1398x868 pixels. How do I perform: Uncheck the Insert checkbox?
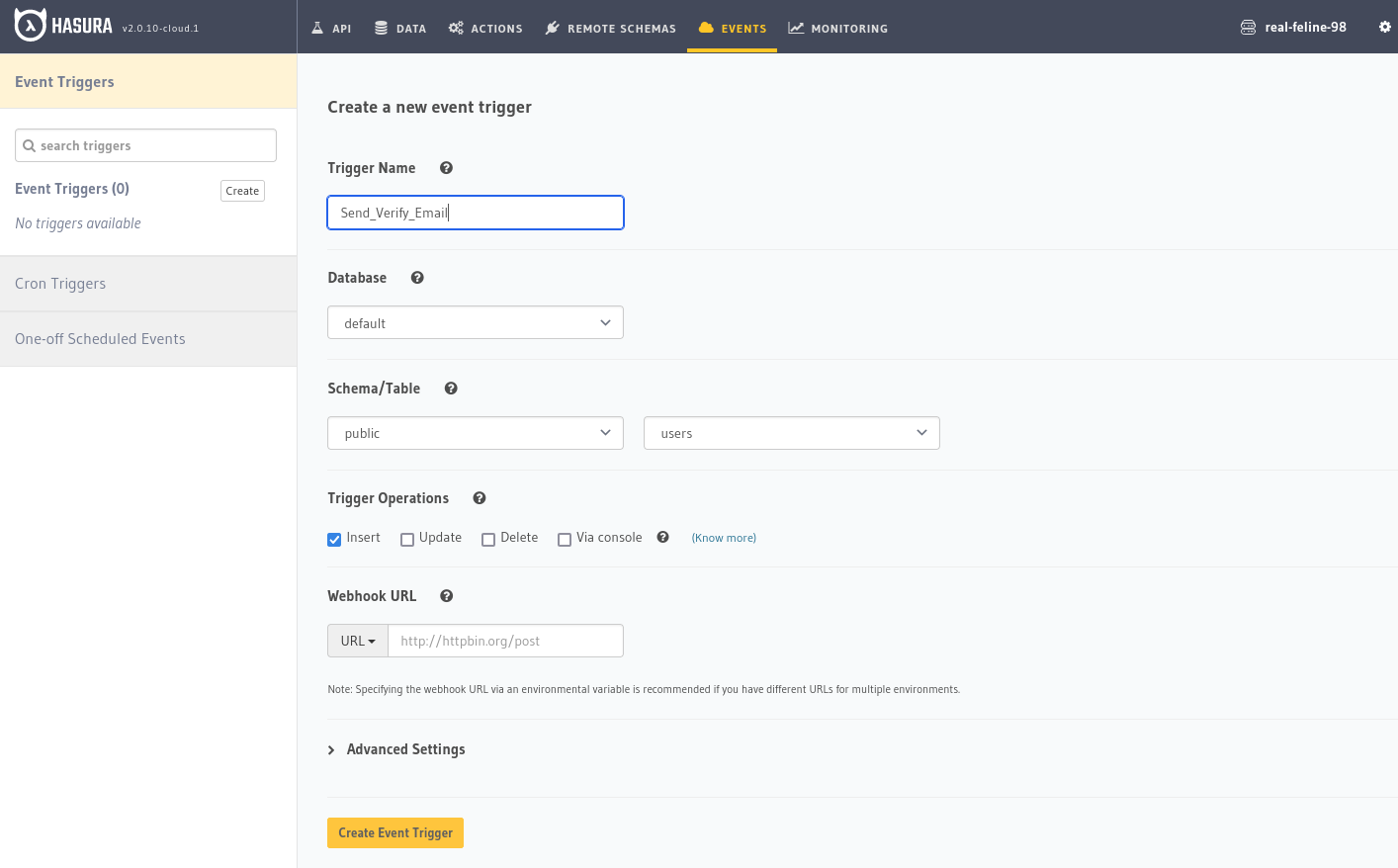point(334,539)
